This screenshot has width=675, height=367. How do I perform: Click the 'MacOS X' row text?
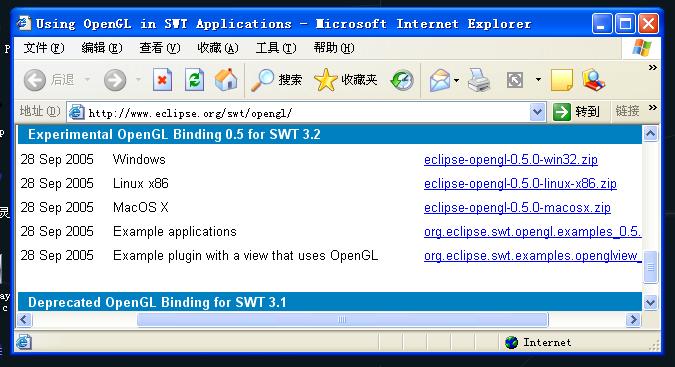[x=141, y=208]
